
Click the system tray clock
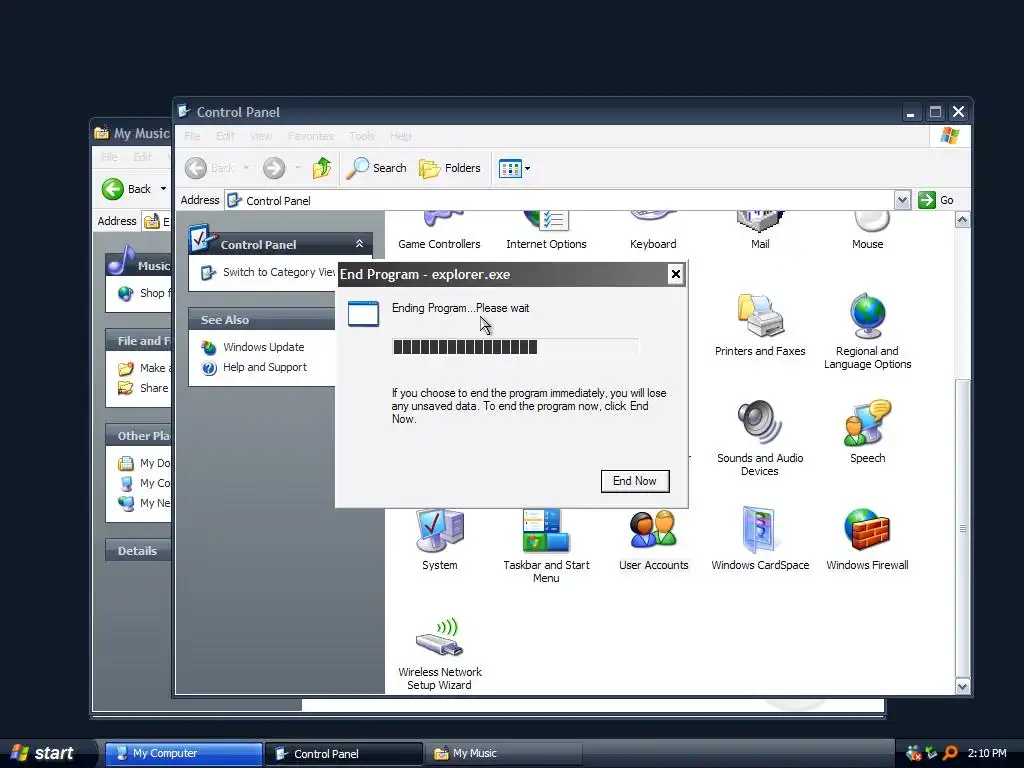point(987,754)
